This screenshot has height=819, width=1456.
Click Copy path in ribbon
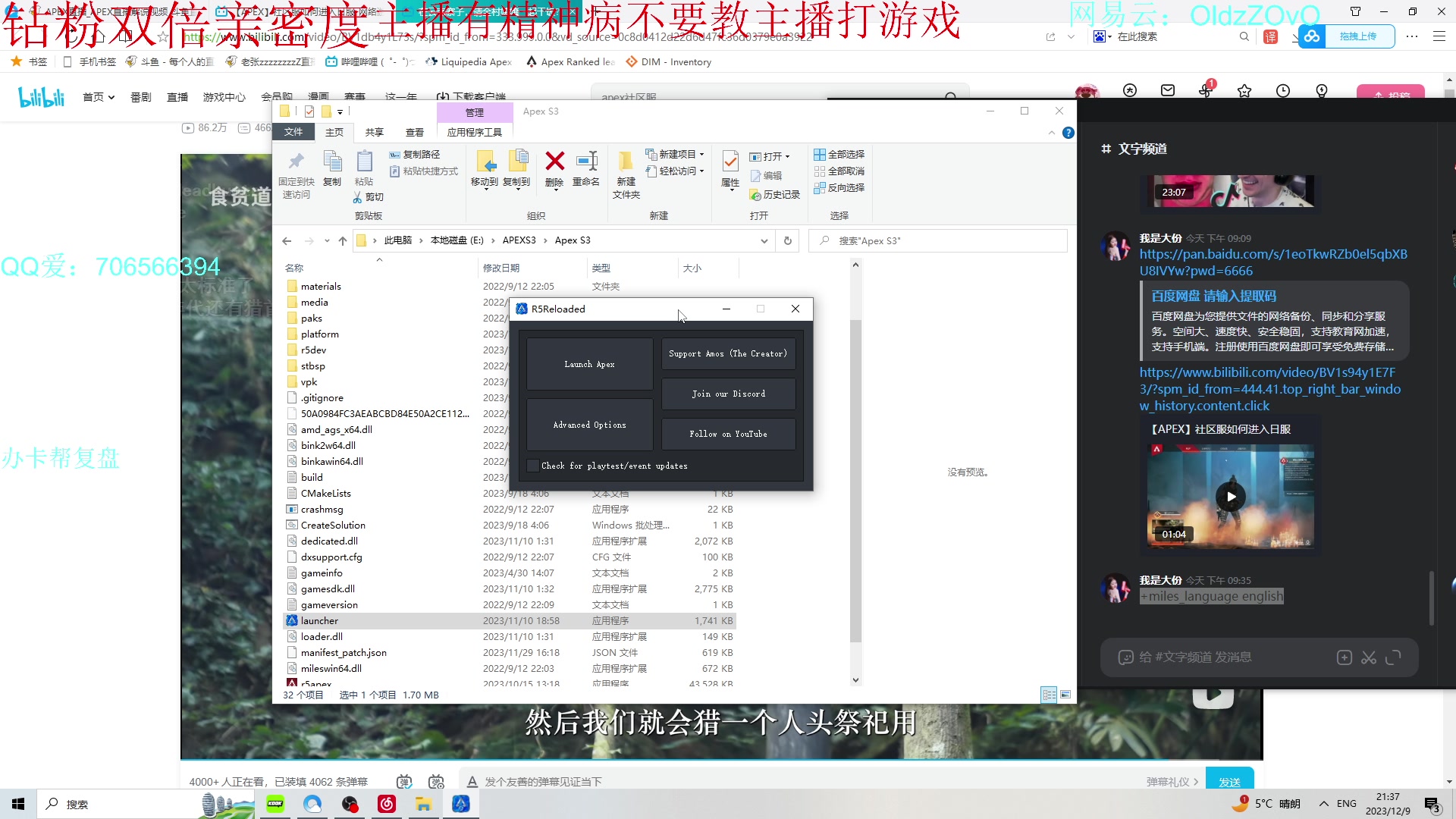coord(415,154)
